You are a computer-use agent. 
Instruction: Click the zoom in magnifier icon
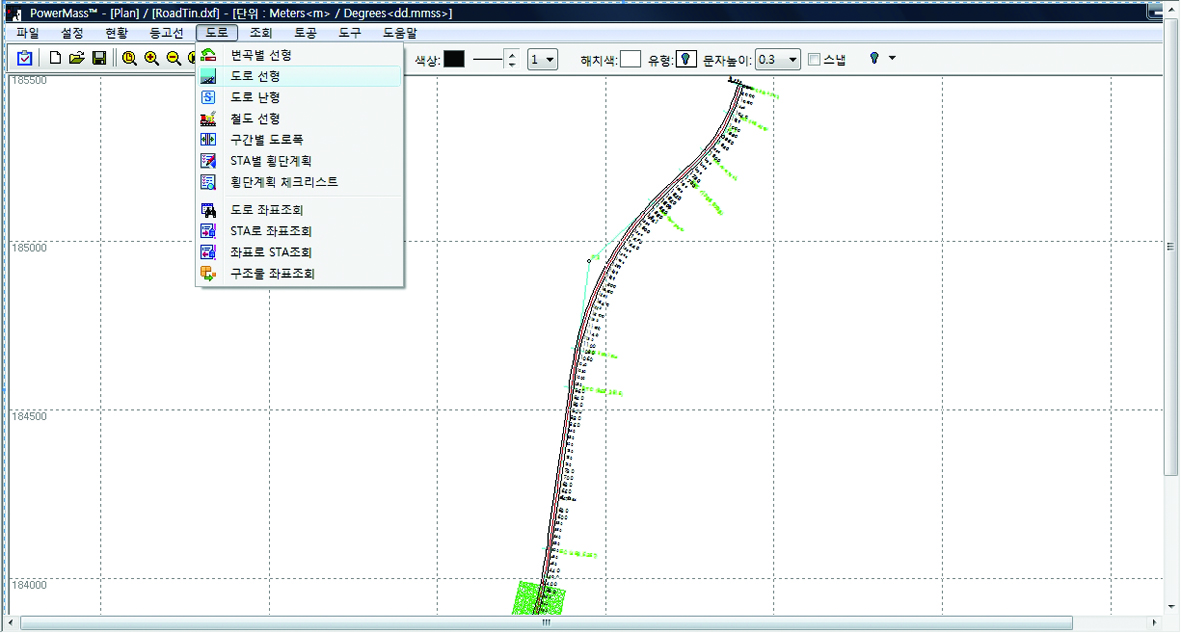[x=151, y=59]
